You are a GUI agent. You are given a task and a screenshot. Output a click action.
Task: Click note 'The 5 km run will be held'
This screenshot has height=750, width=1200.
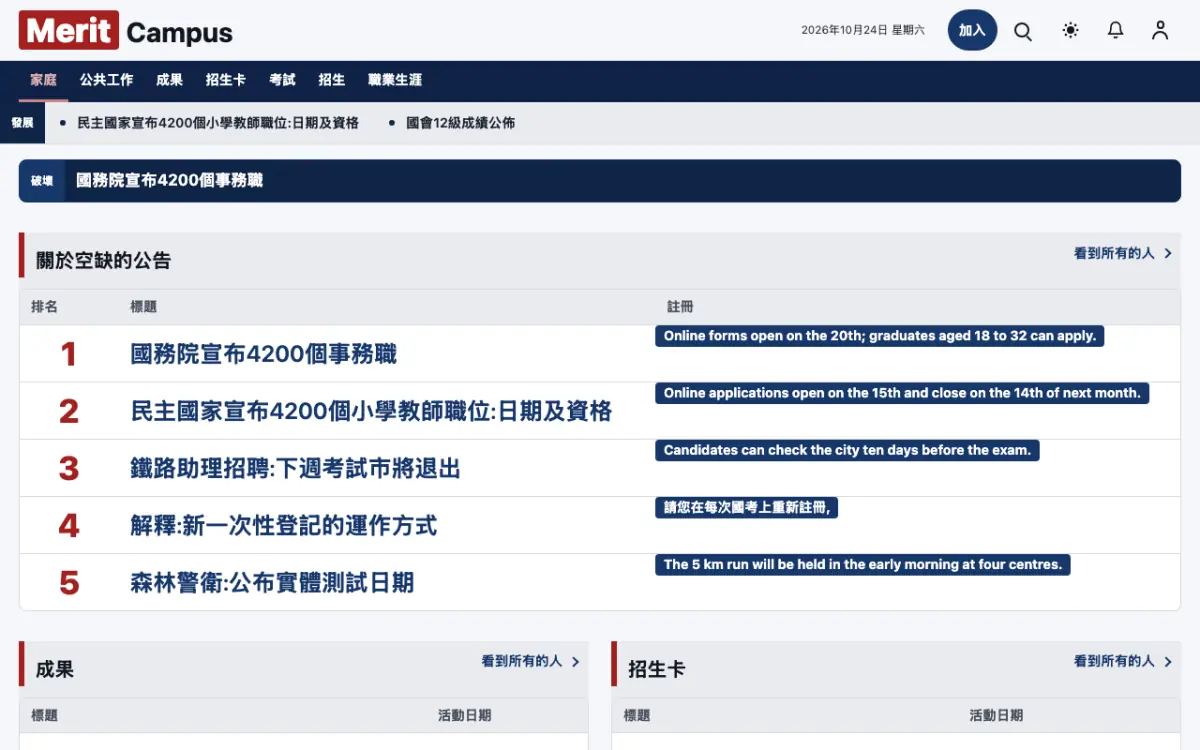863,564
